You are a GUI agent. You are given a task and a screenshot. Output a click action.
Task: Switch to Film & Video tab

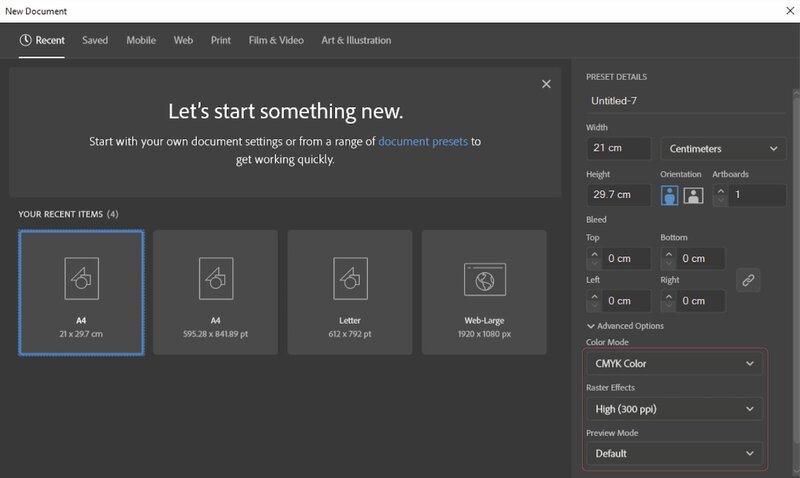(x=276, y=40)
